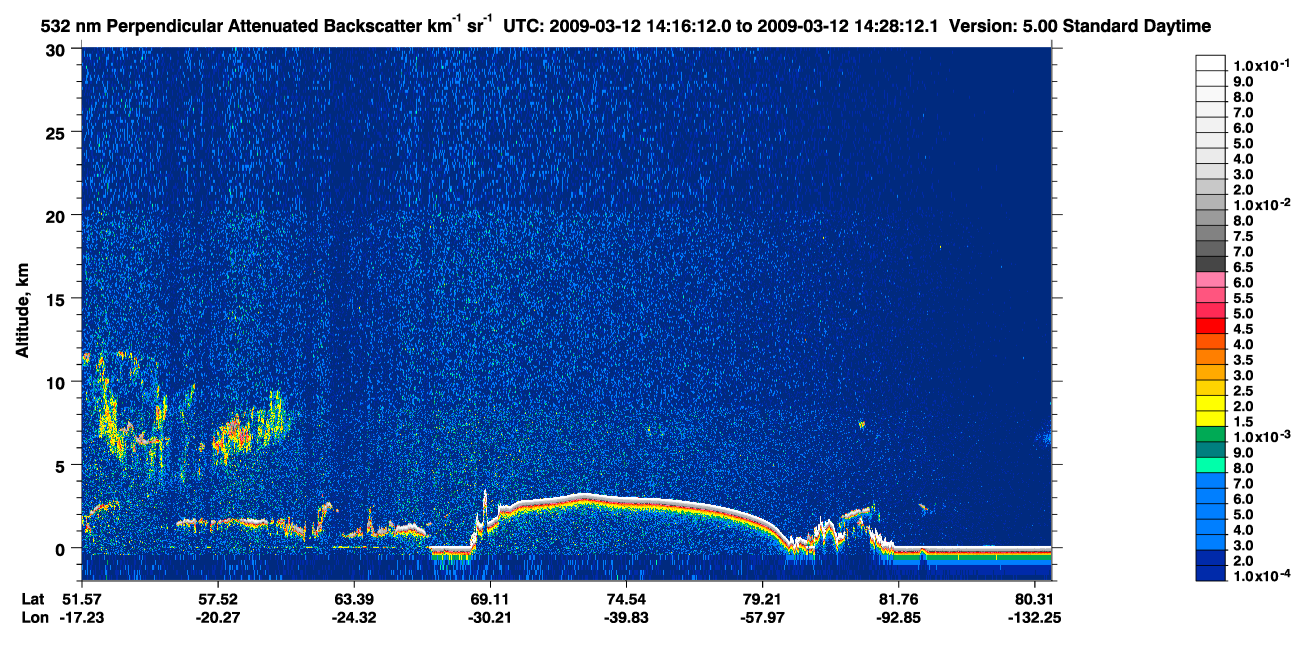1300x667 pixels.
Task: Click the 1.0x10-4 colorbar label
Action: point(1261,576)
